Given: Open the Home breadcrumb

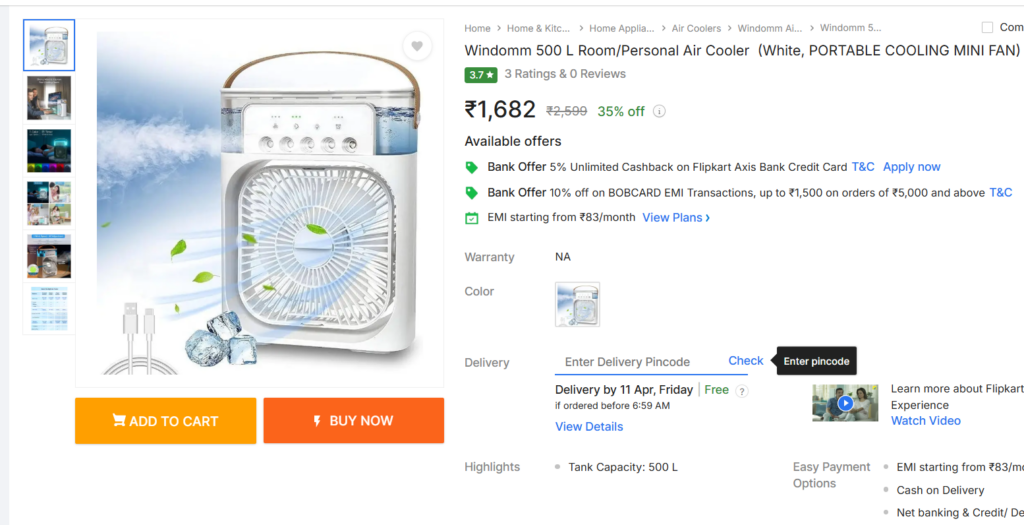Looking at the screenshot, I should [477, 28].
